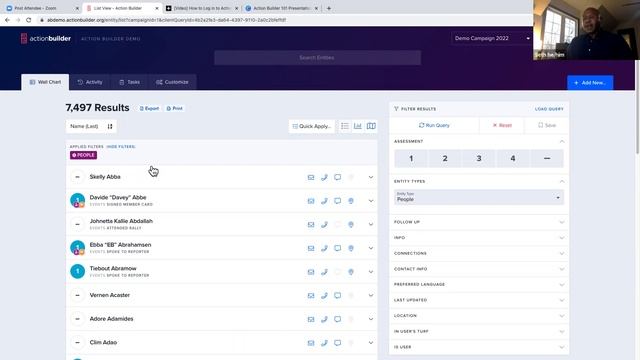Click avatar badge of Tiebout Abramow
Image resolution: width=640 pixels, height=360 pixels.
(x=78, y=271)
